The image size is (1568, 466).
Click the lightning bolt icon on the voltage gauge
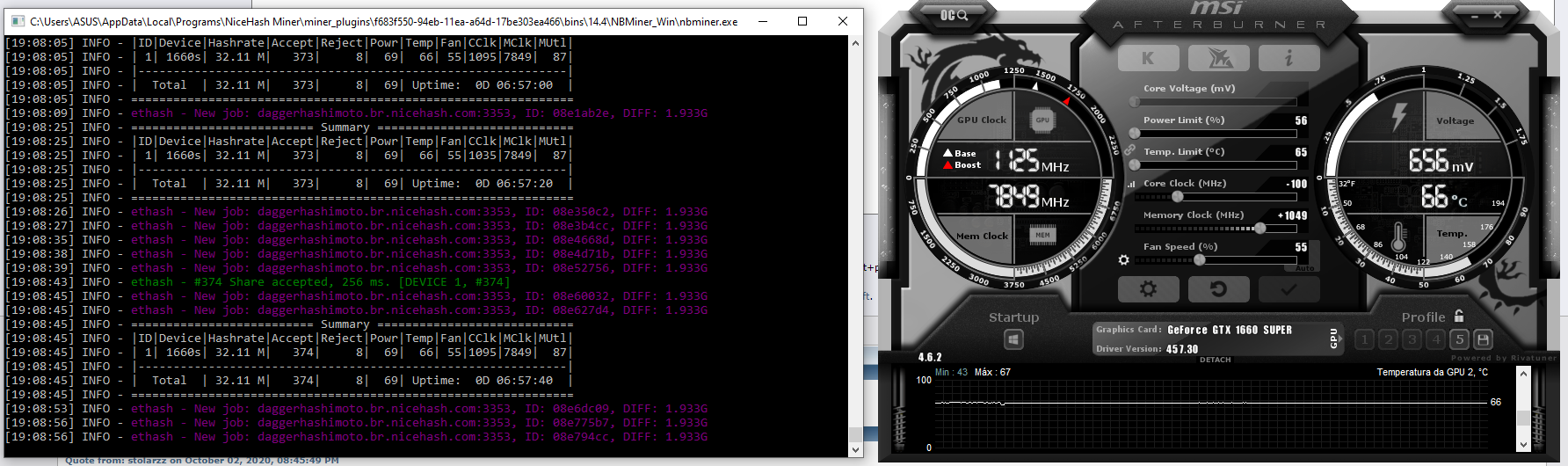pyautogui.click(x=1399, y=117)
